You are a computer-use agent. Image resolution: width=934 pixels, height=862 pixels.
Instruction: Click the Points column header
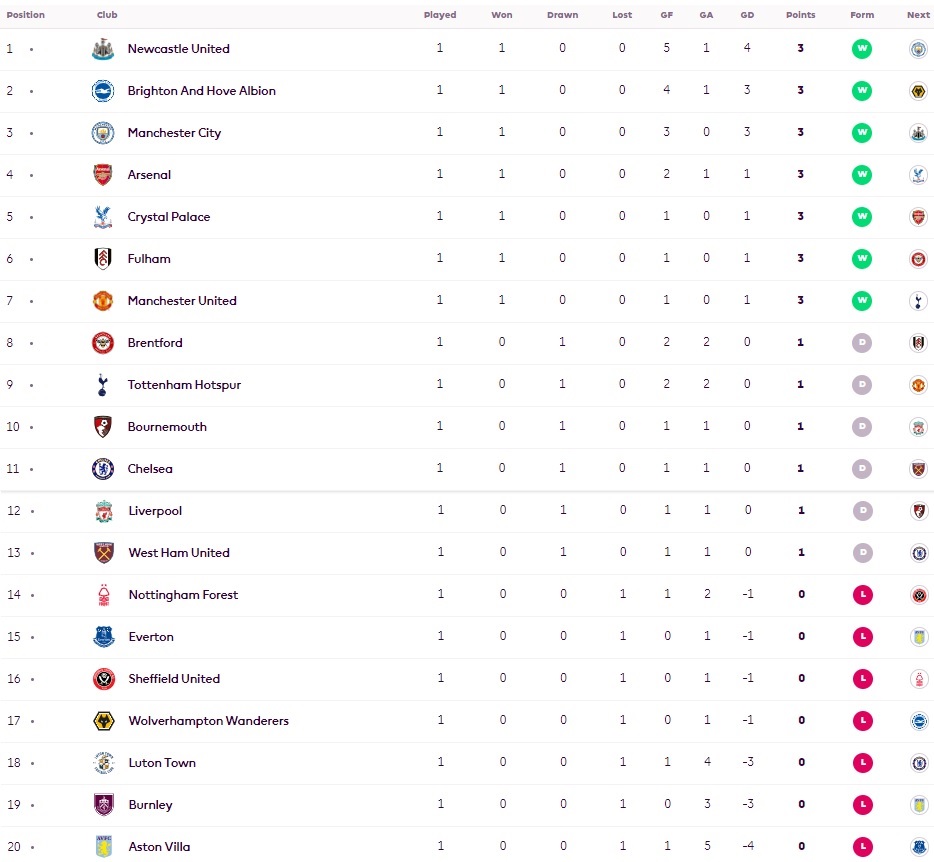click(x=800, y=15)
